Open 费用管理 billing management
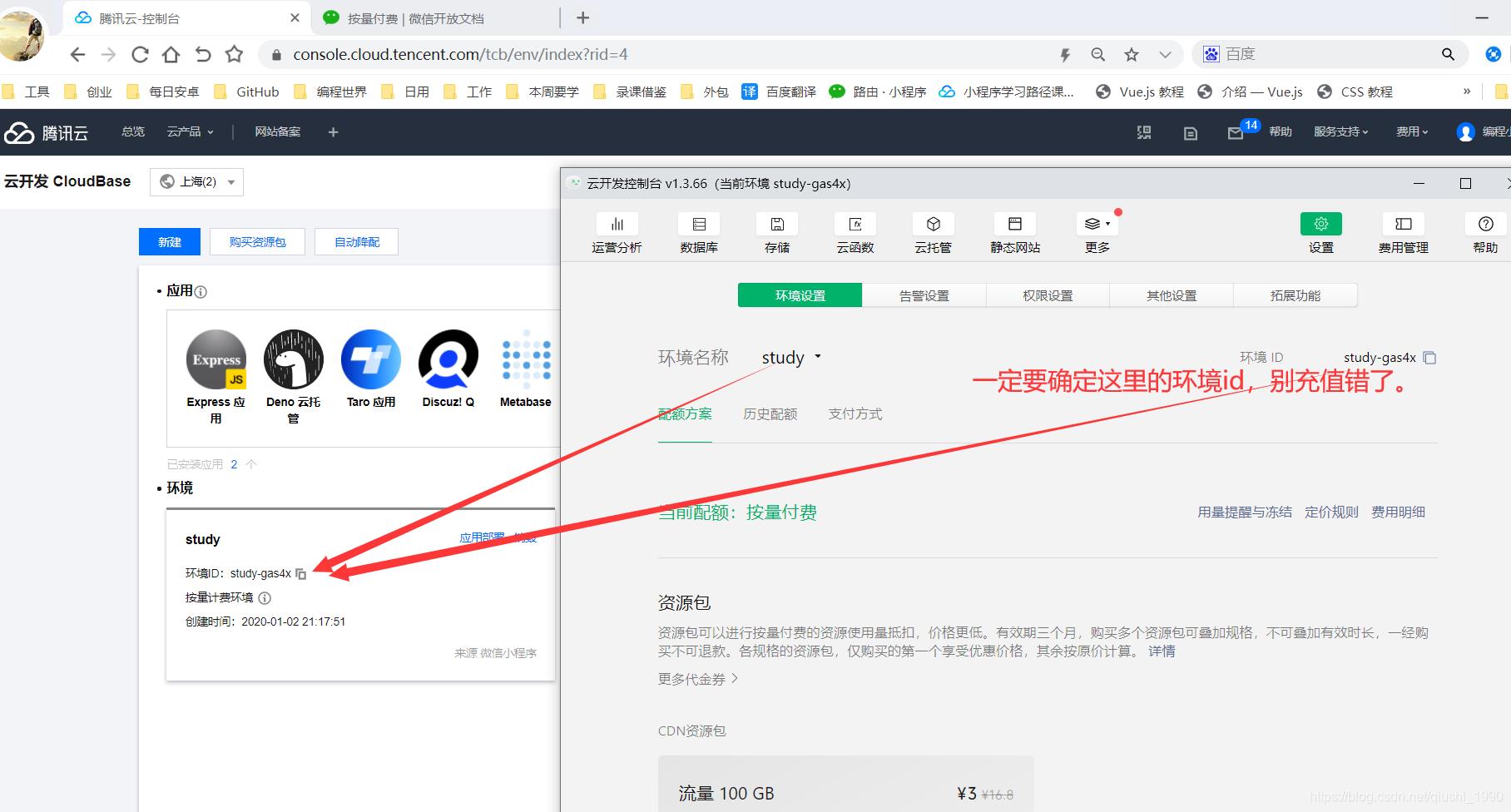 1404,233
